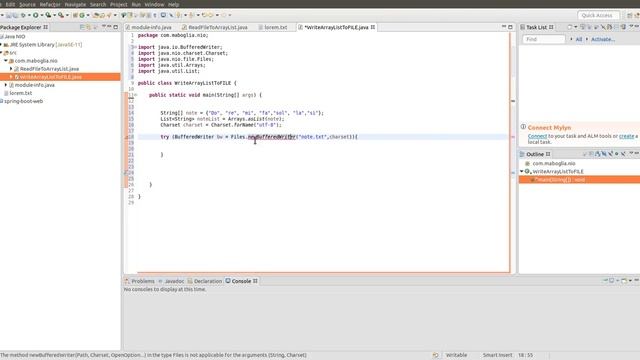Click the Debug bug toolbar icon
The width and height of the screenshot is (640, 360).
coord(23,15)
